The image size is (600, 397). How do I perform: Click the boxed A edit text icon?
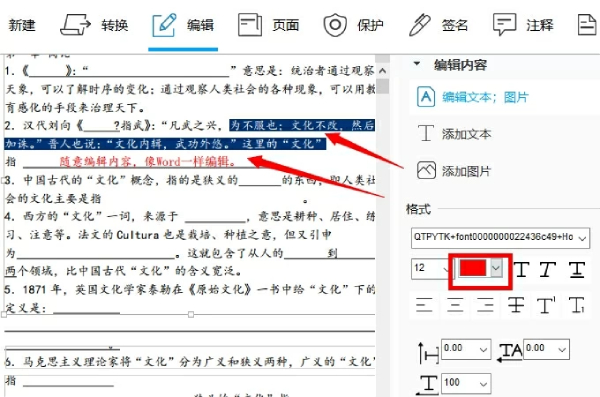click(x=426, y=97)
